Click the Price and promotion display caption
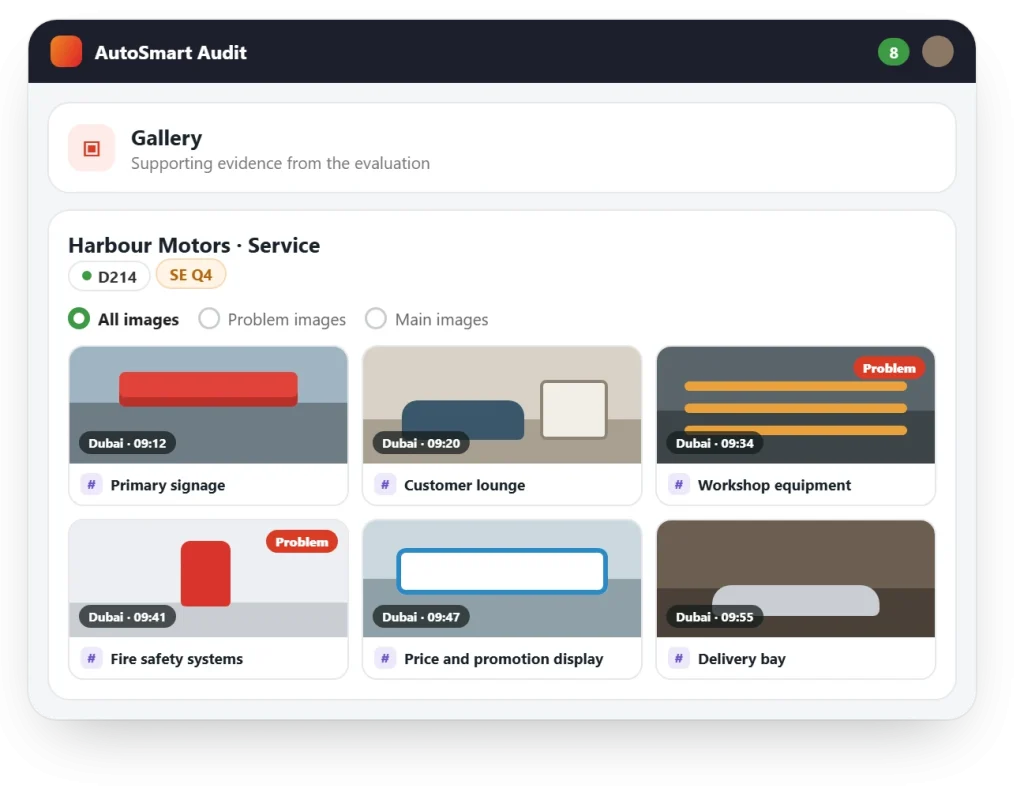Screen dimensions: 1024x796 coord(504,659)
